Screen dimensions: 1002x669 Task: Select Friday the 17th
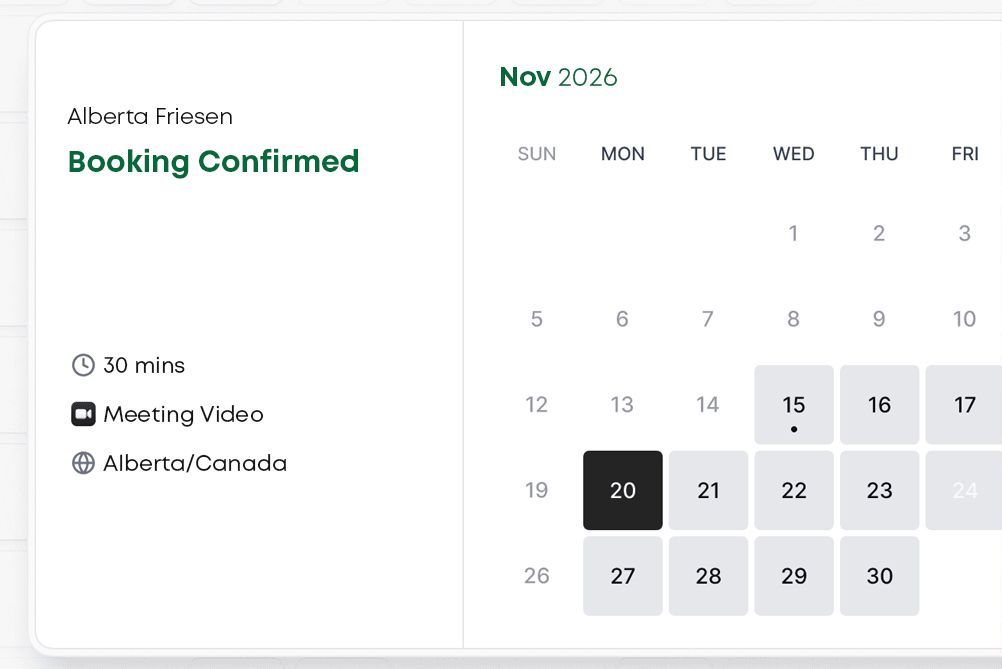[x=964, y=405]
